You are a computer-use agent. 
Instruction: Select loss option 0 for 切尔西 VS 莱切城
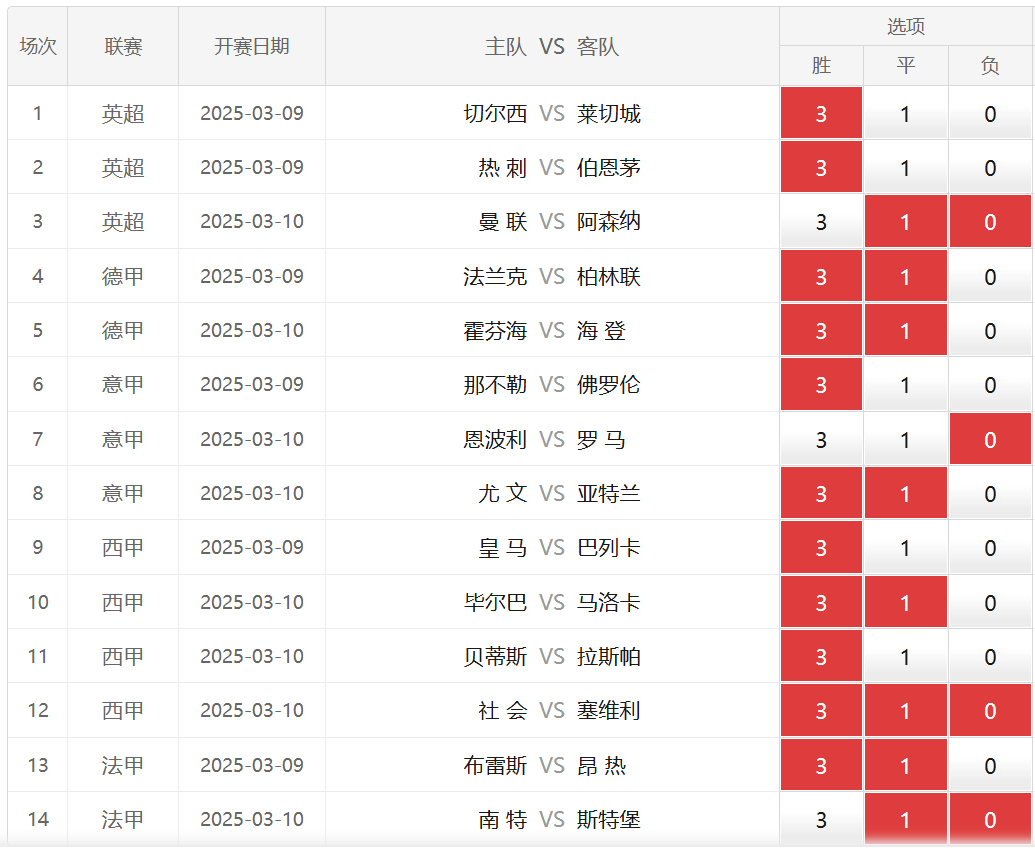(990, 113)
